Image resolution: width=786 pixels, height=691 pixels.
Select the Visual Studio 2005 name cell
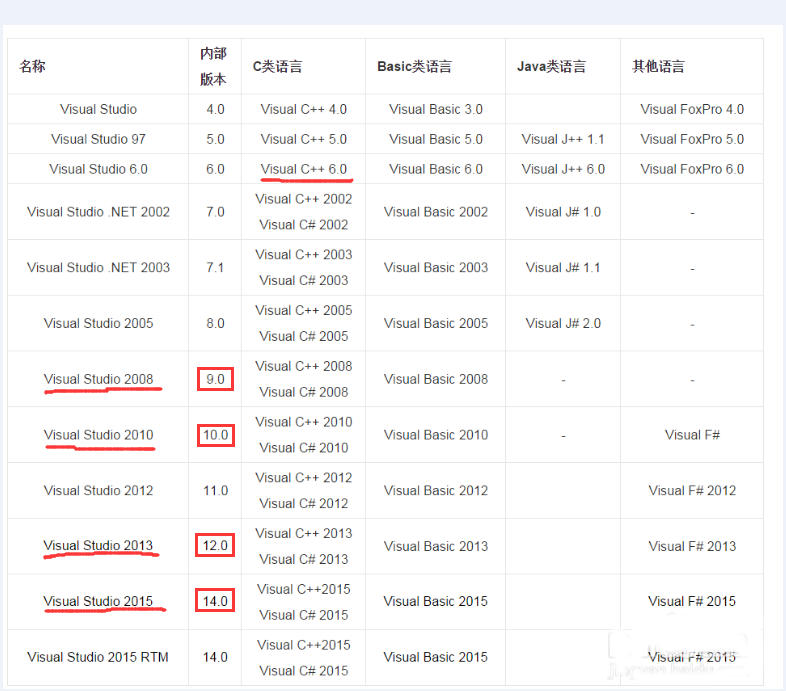[x=98, y=323]
